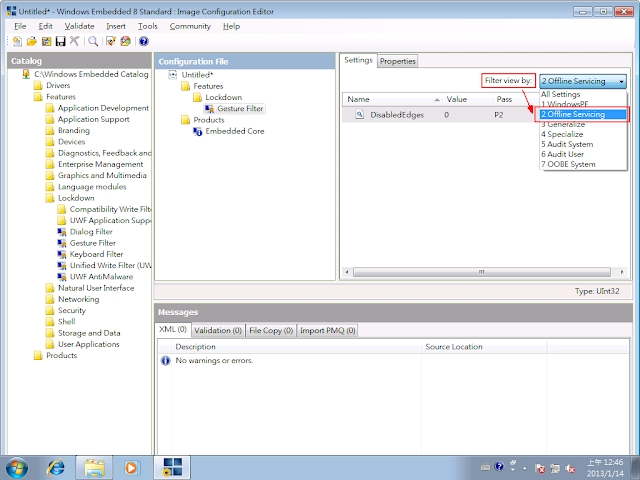640x480 pixels.
Task: Select the Shell folder in Catalog
Action: [x=67, y=322]
